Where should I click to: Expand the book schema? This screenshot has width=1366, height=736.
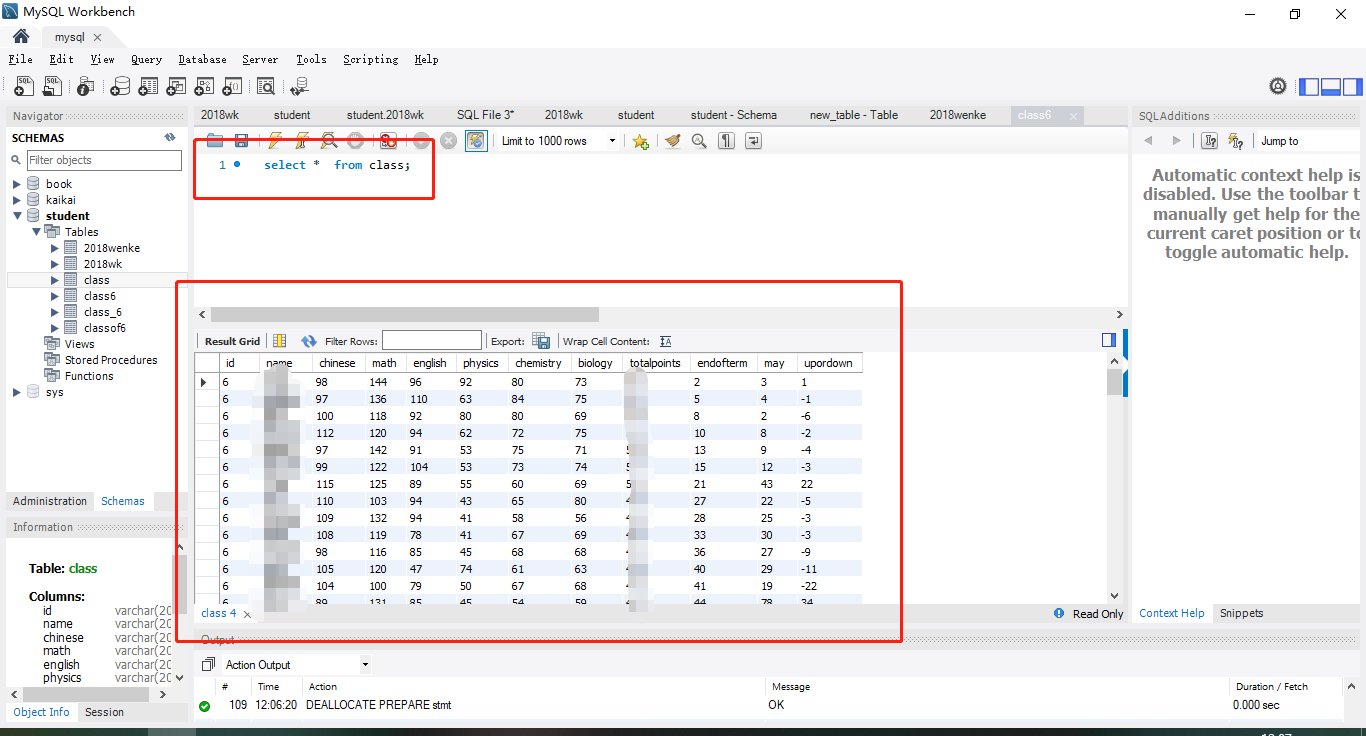click(17, 184)
